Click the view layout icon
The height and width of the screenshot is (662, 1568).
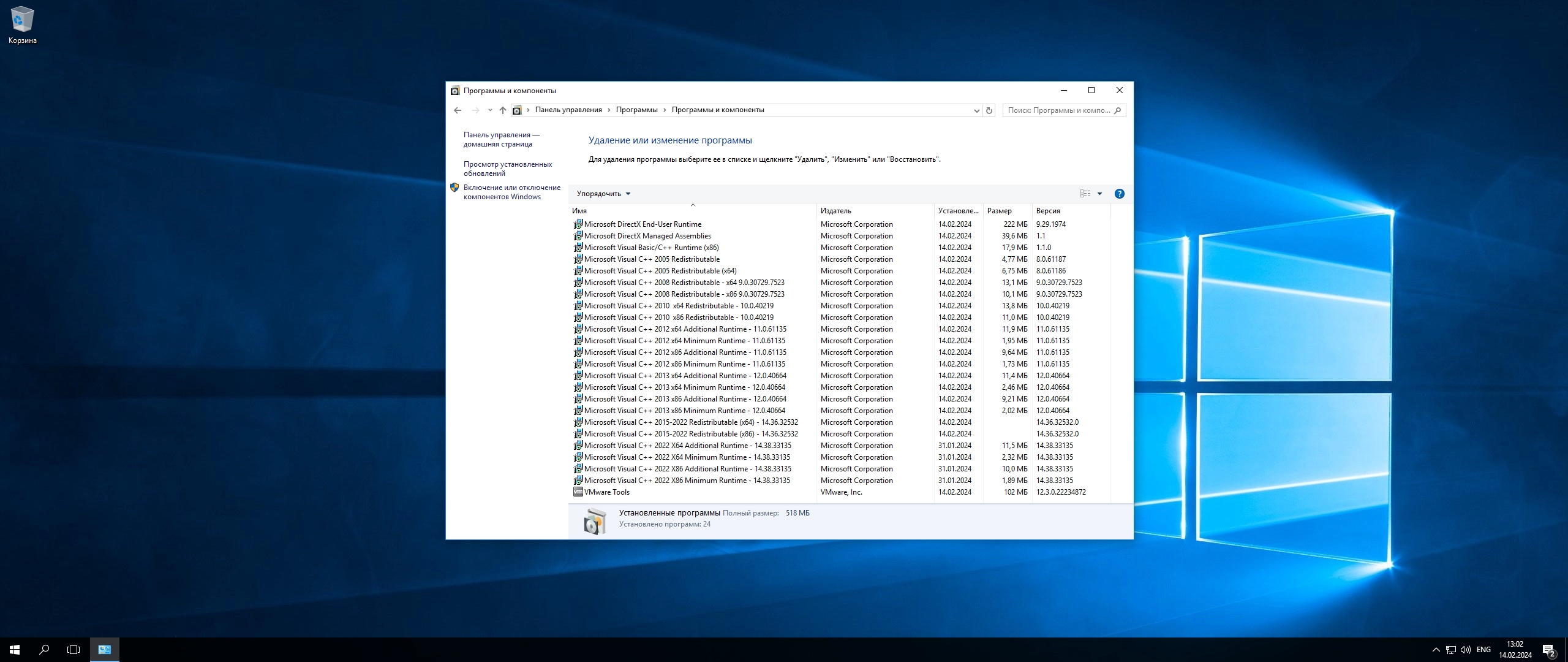tap(1085, 194)
